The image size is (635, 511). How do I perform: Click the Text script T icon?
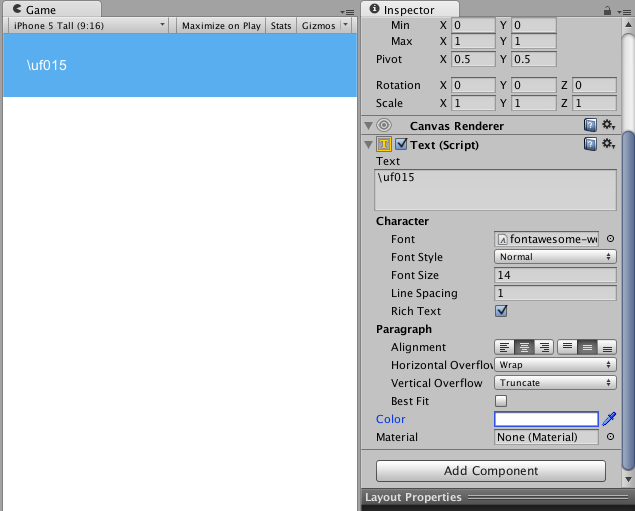coord(384,145)
